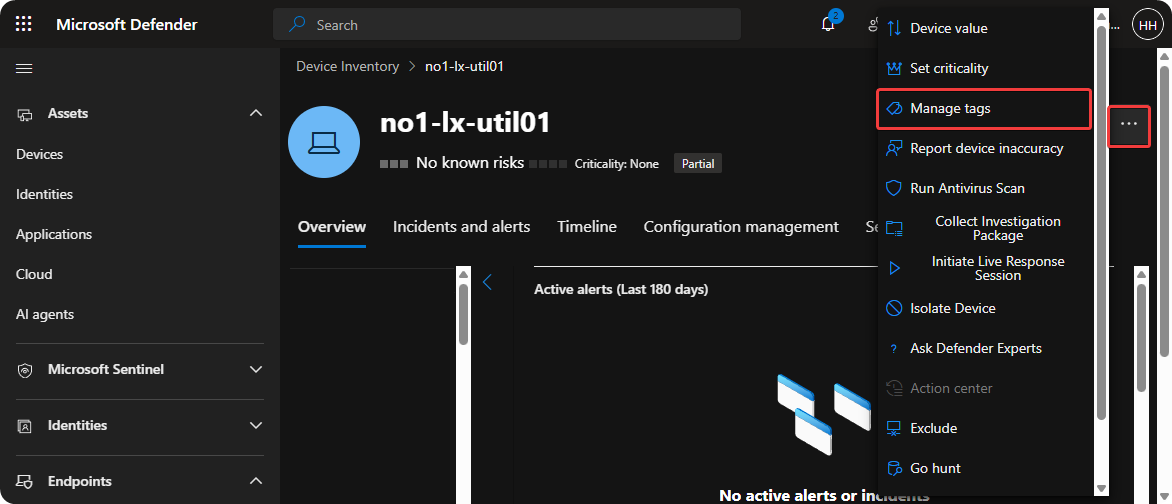Select Go hunt menu entry
The height and width of the screenshot is (504, 1172).
[935, 468]
